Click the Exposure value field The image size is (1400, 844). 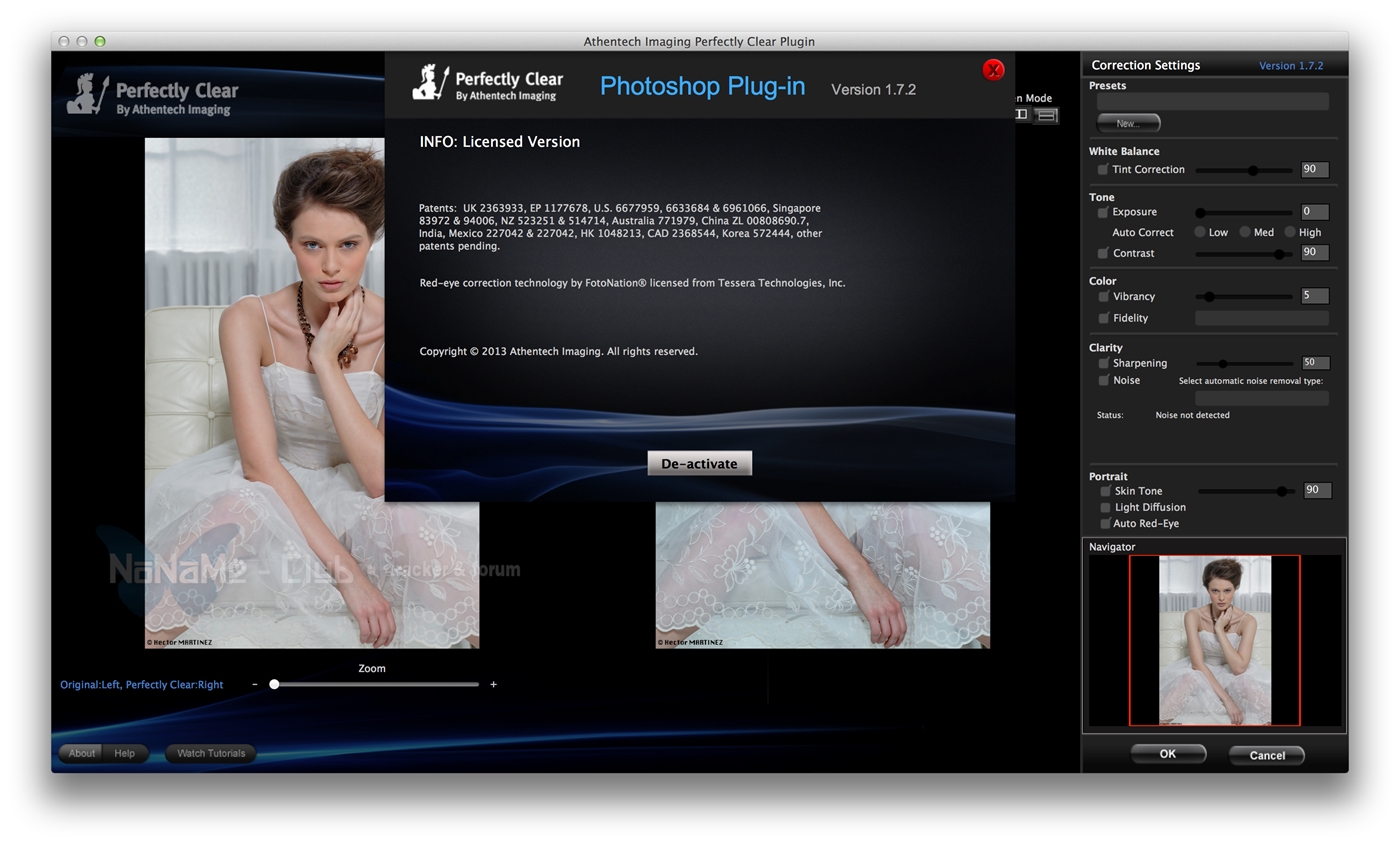[x=1314, y=211]
